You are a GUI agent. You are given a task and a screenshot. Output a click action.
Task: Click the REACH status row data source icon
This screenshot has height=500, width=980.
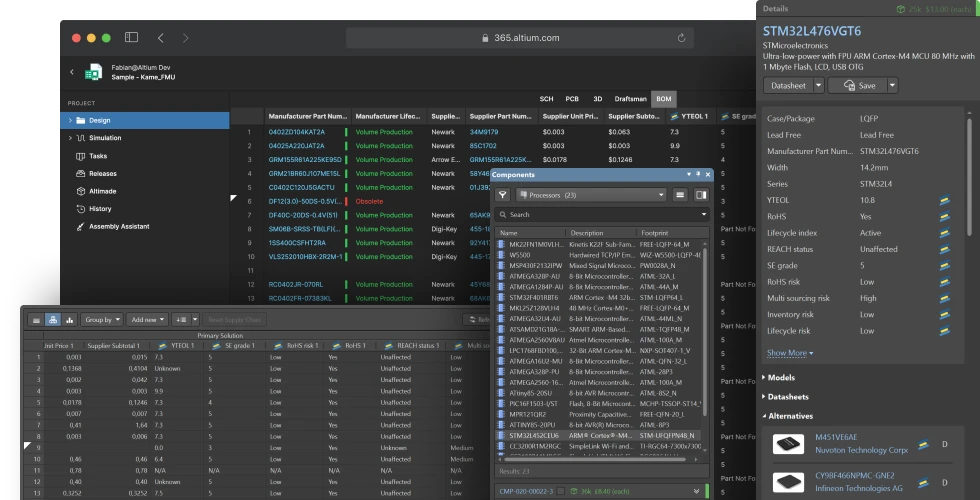pyautogui.click(x=944, y=249)
